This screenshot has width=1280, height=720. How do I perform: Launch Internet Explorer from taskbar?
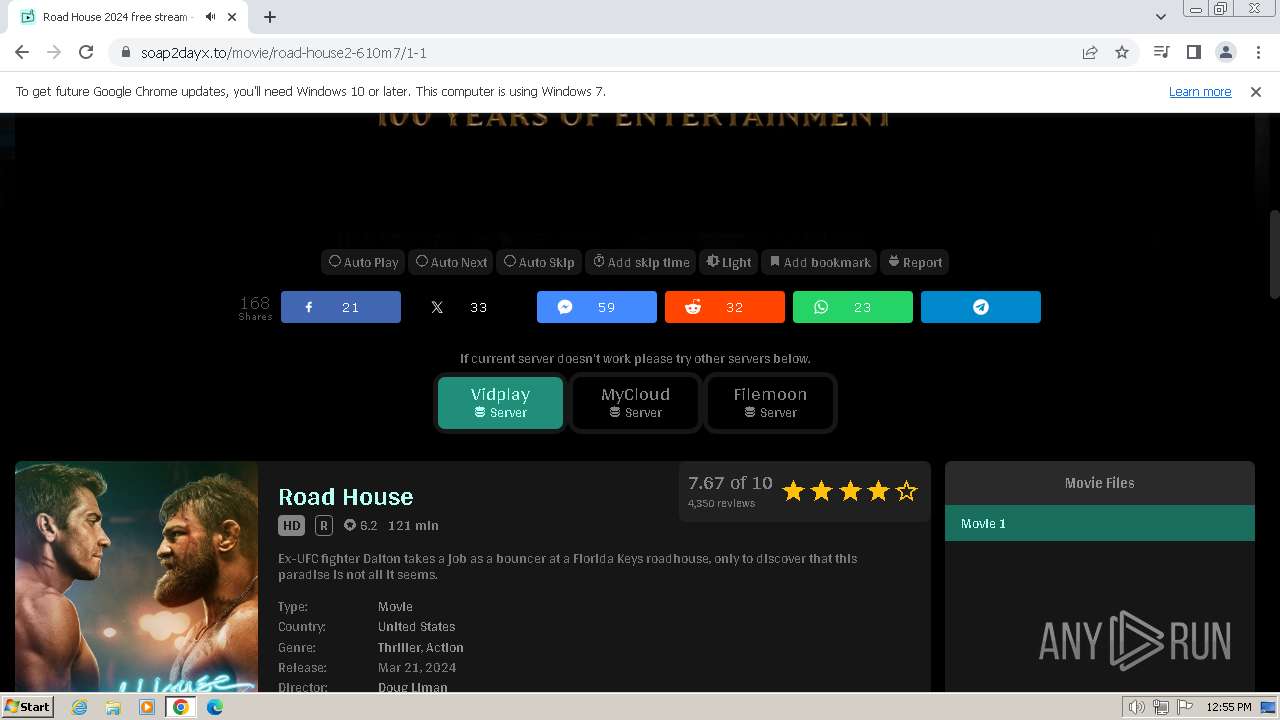tap(79, 707)
